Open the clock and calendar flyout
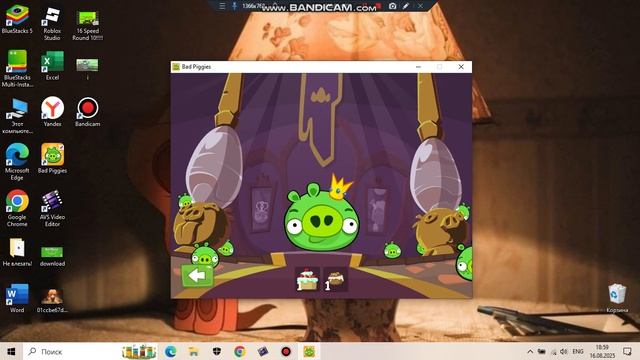This screenshot has width=640, height=360. 602,351
